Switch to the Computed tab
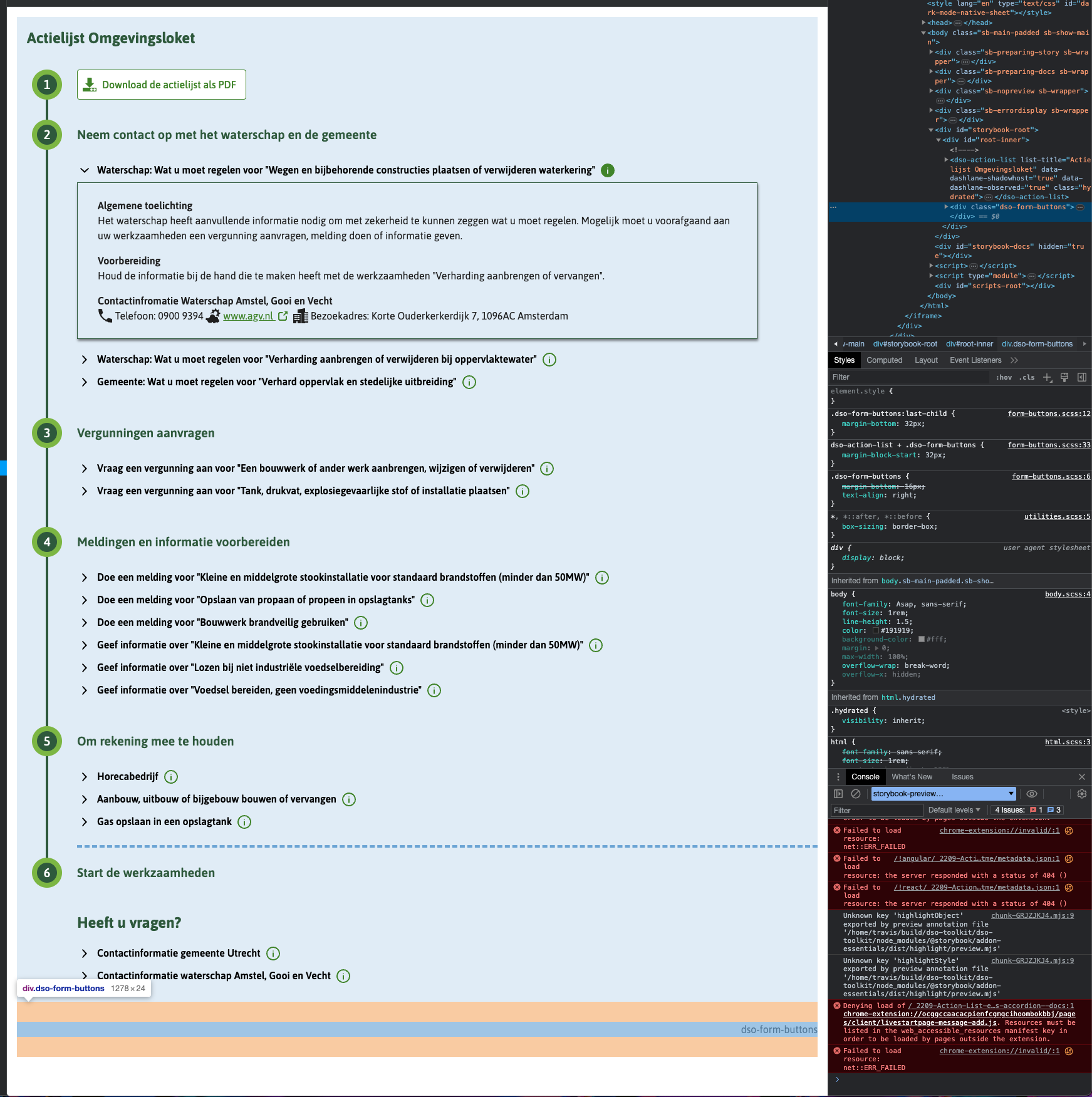1092x1097 pixels. click(884, 360)
